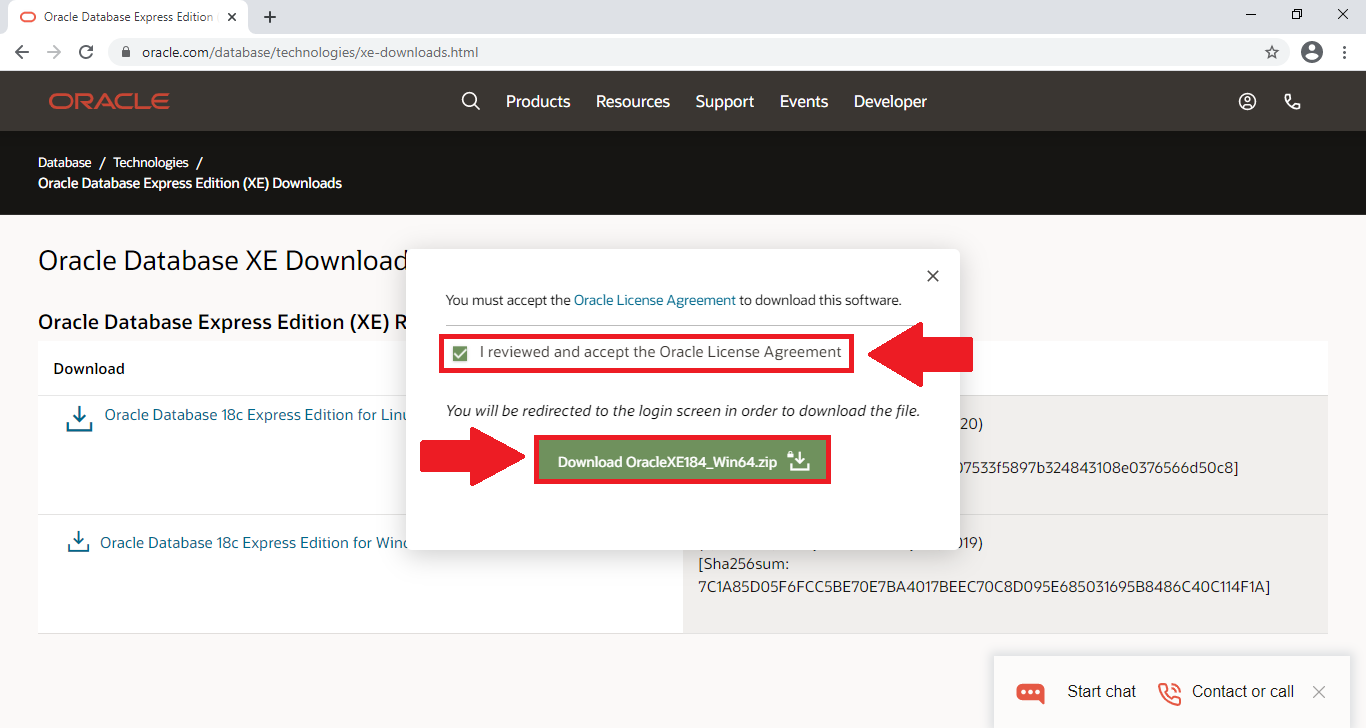Bookmark this page with the star icon
Image resolution: width=1366 pixels, height=728 pixels.
pyautogui.click(x=1272, y=52)
